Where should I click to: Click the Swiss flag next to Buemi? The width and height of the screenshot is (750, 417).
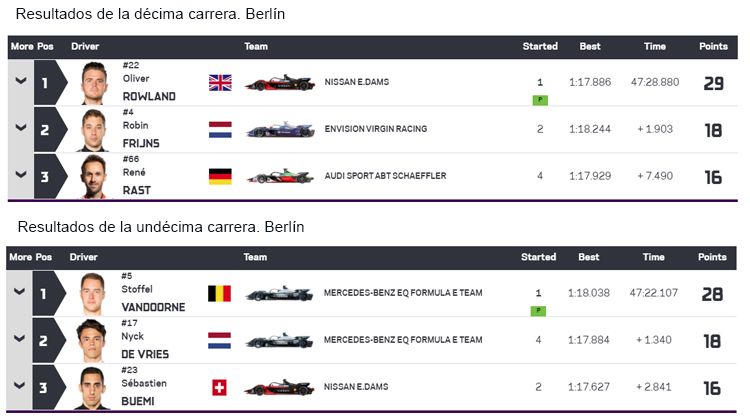pyautogui.click(x=219, y=387)
